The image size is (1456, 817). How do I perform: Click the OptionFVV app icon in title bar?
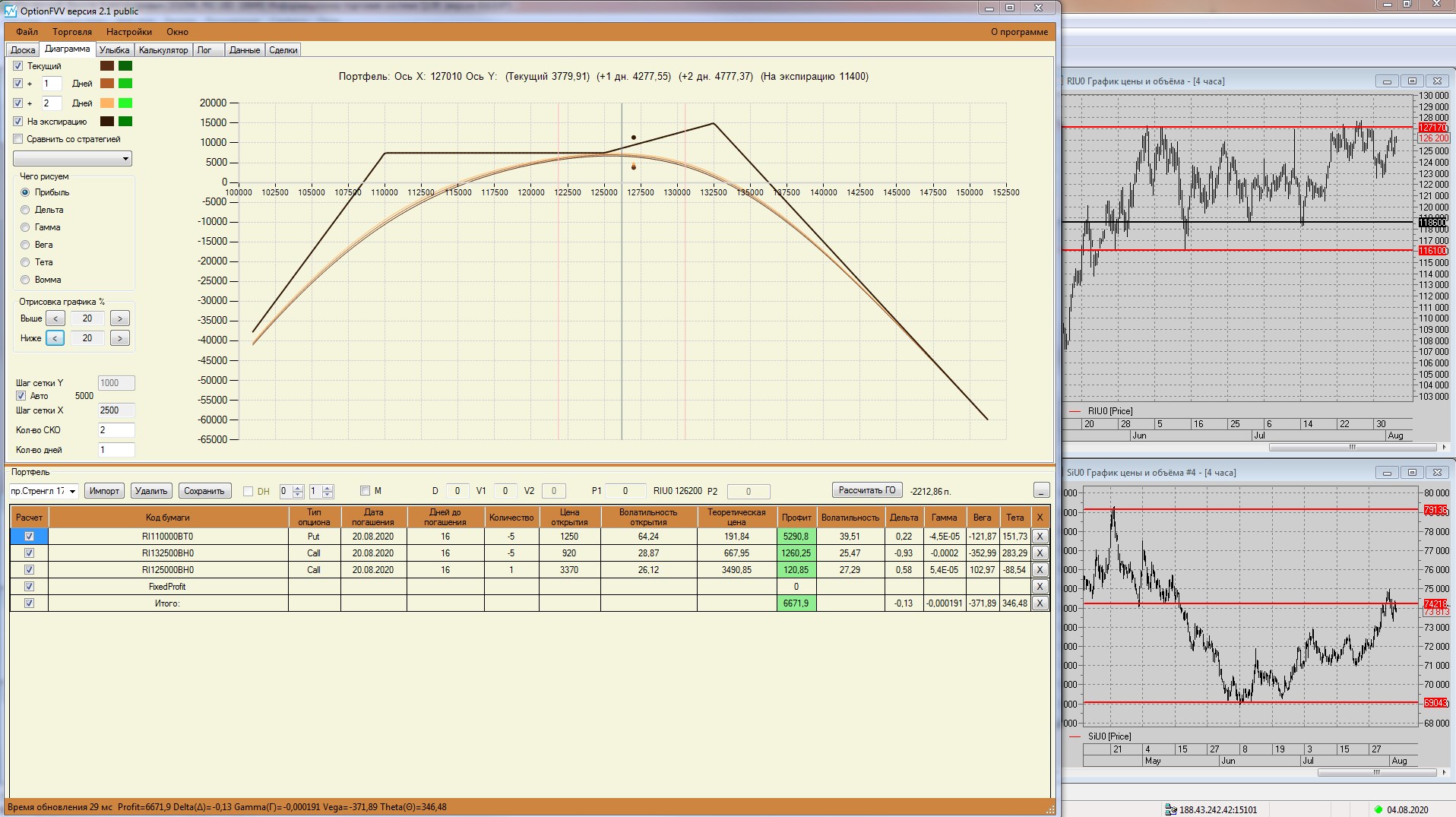tap(10, 11)
